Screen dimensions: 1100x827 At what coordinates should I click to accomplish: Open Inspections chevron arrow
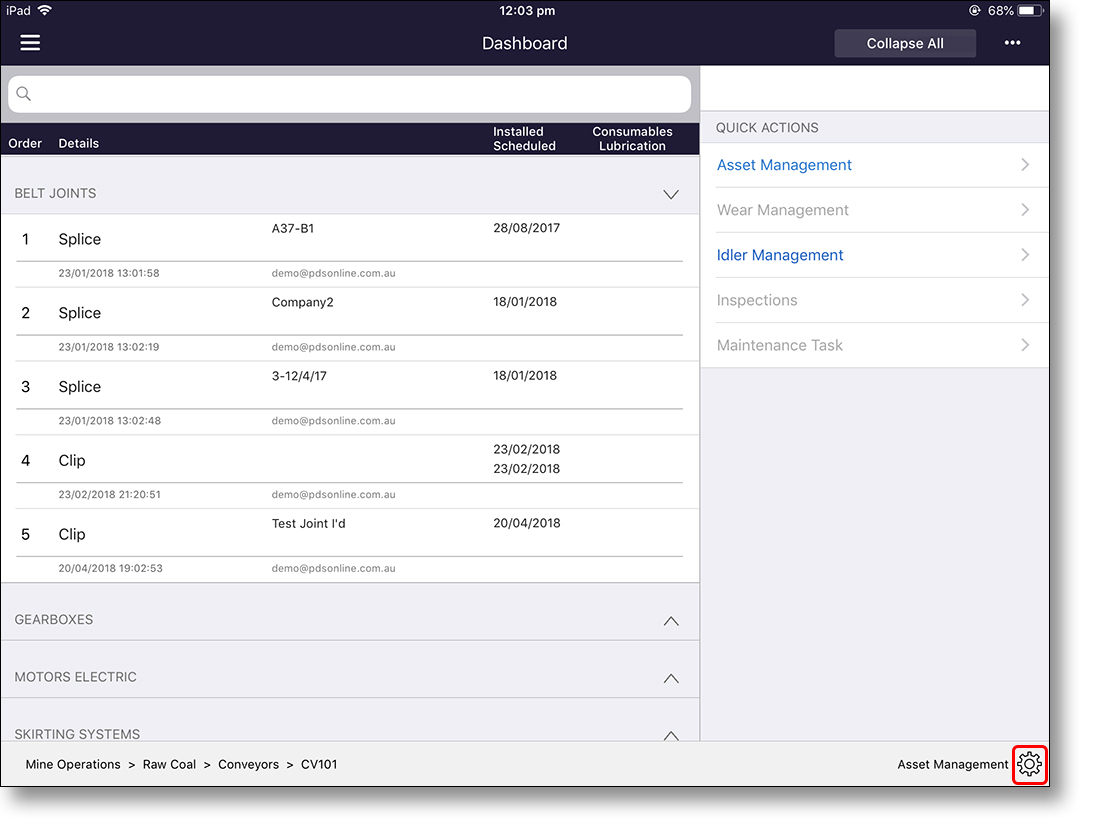click(1025, 300)
